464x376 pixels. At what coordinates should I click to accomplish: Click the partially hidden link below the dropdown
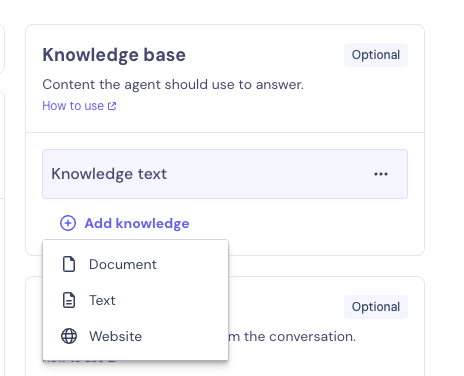point(79,361)
